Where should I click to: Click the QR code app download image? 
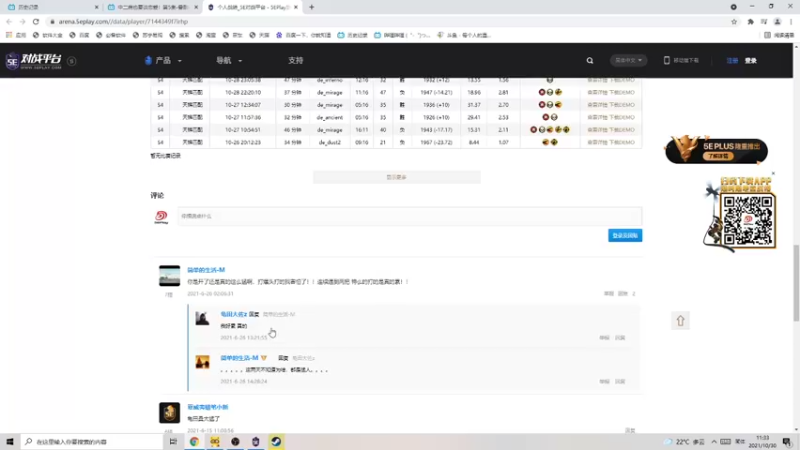747,221
